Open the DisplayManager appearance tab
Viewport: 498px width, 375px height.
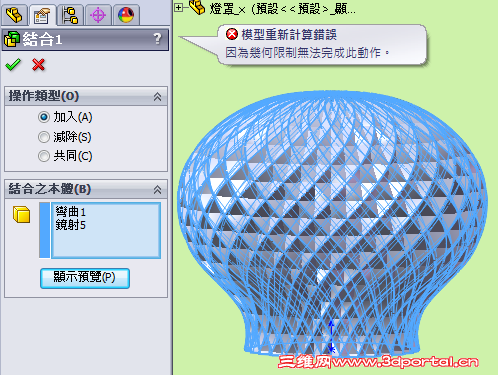(126, 15)
